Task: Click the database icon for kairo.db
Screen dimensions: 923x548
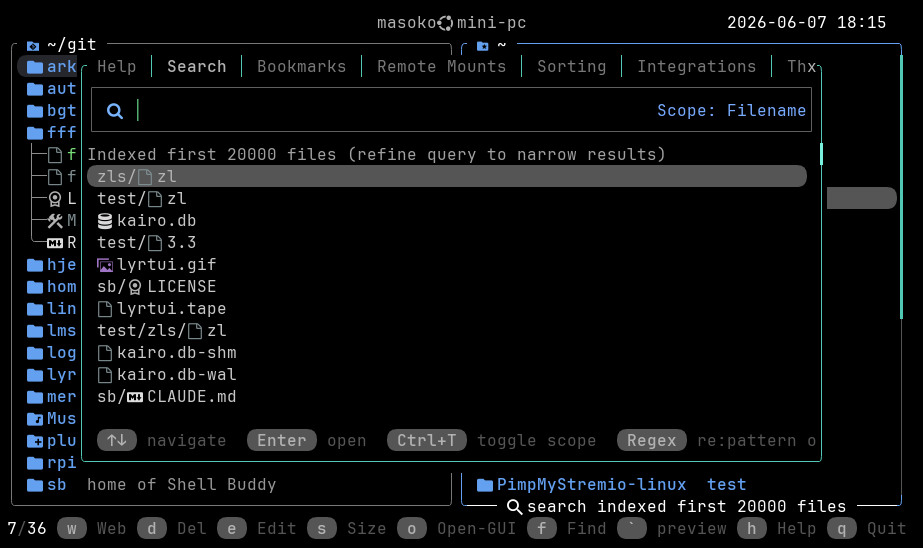Action: click(105, 221)
